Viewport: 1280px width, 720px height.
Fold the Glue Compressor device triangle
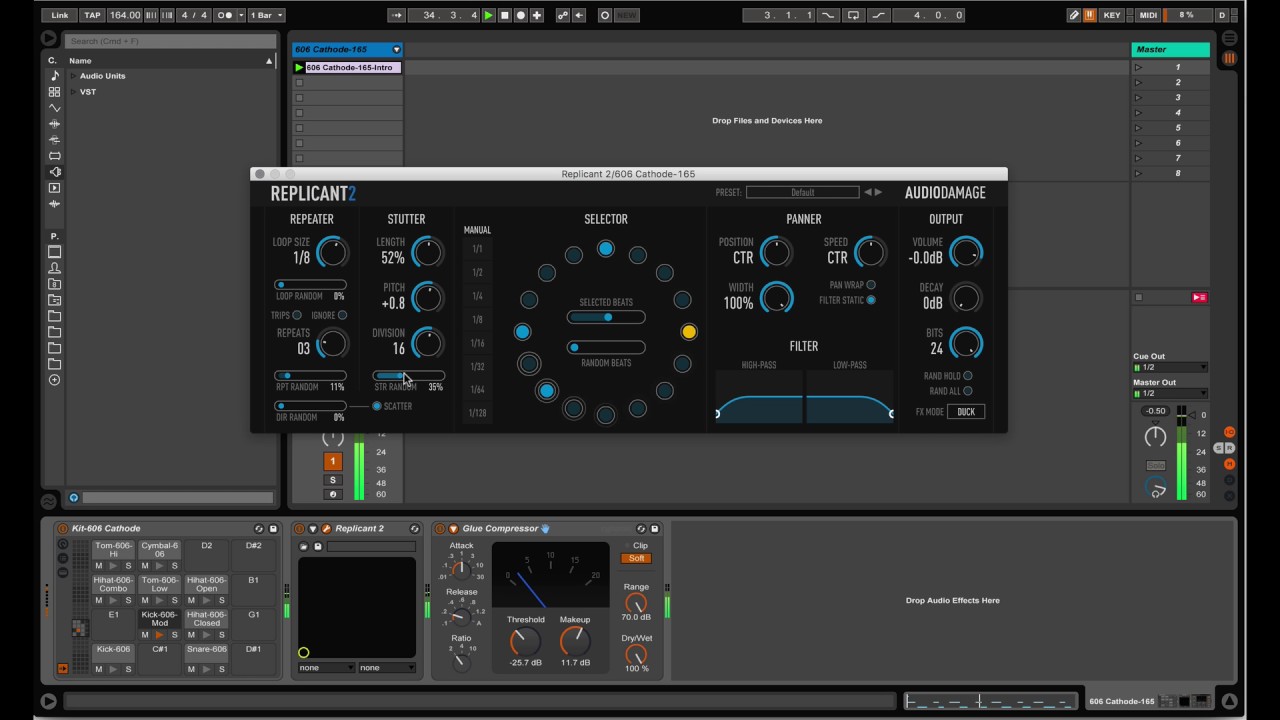pyautogui.click(x=453, y=528)
